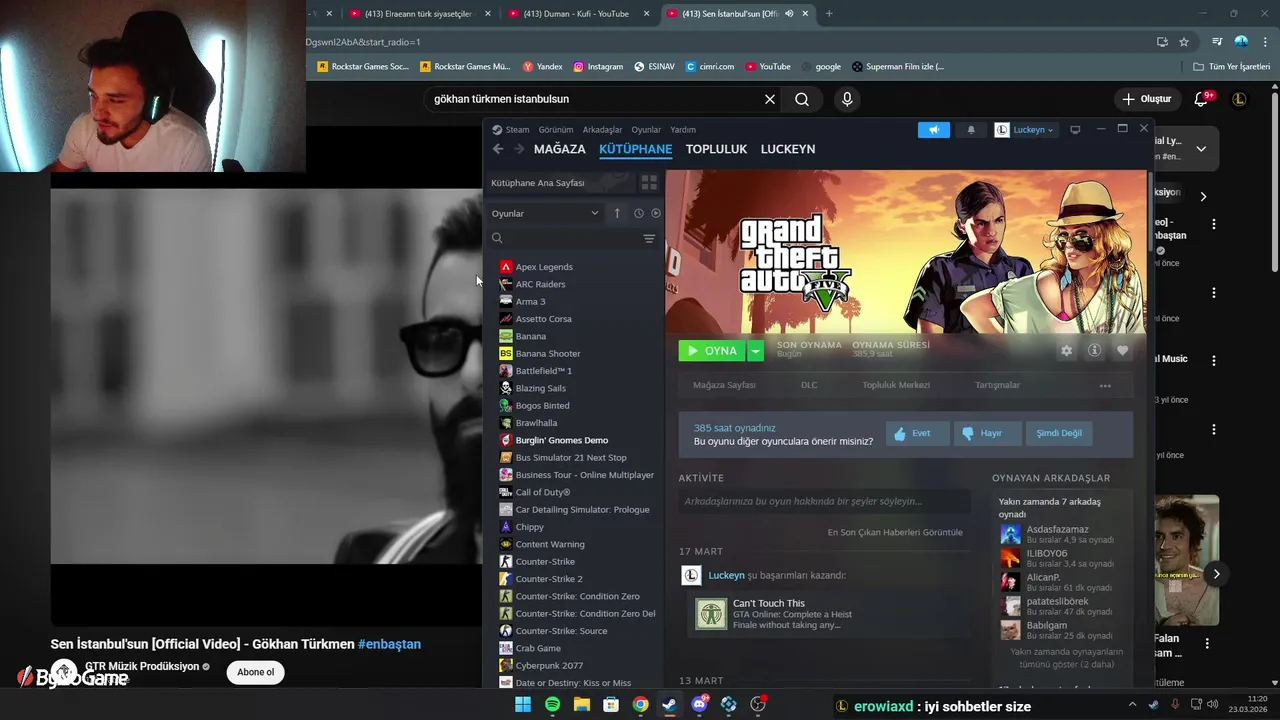Click the library search field
1280x720 pixels.
pyautogui.click(x=565, y=238)
